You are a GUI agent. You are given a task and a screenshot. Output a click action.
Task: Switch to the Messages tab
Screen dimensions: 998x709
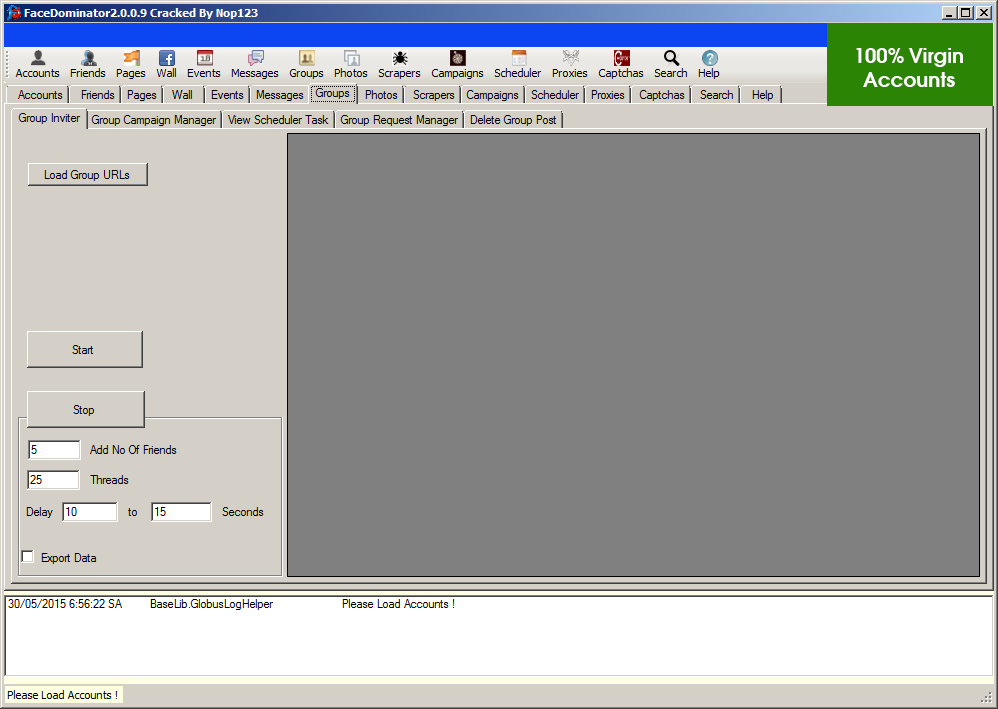(279, 95)
